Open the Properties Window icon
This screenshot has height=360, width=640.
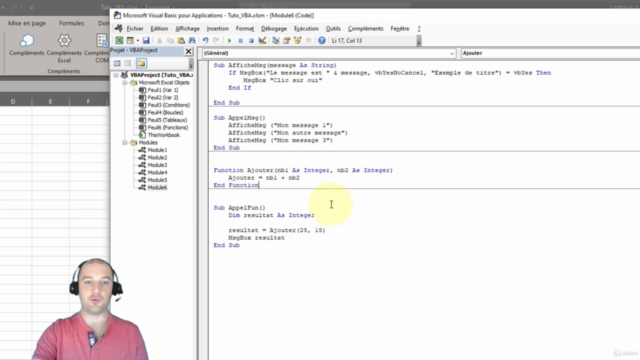tap(287, 40)
